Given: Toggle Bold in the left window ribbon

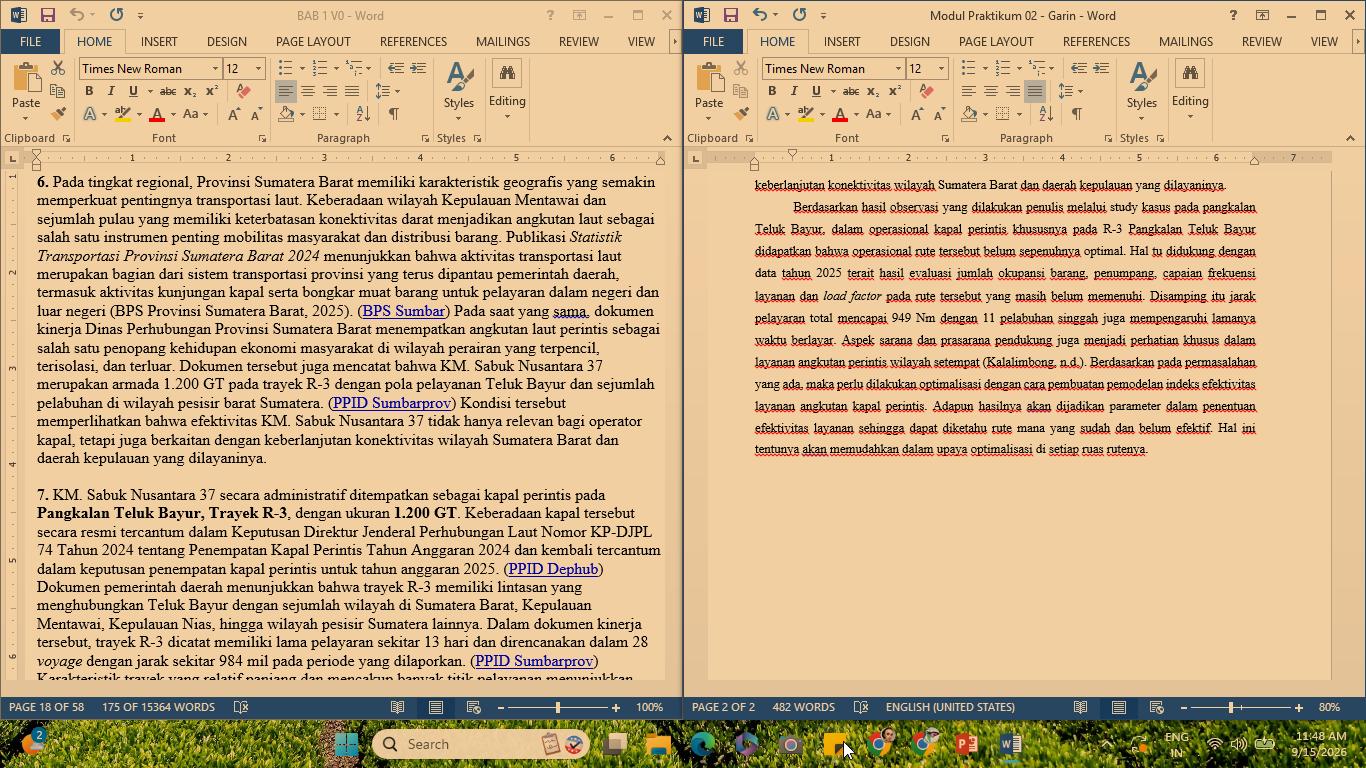Looking at the screenshot, I should (89, 91).
